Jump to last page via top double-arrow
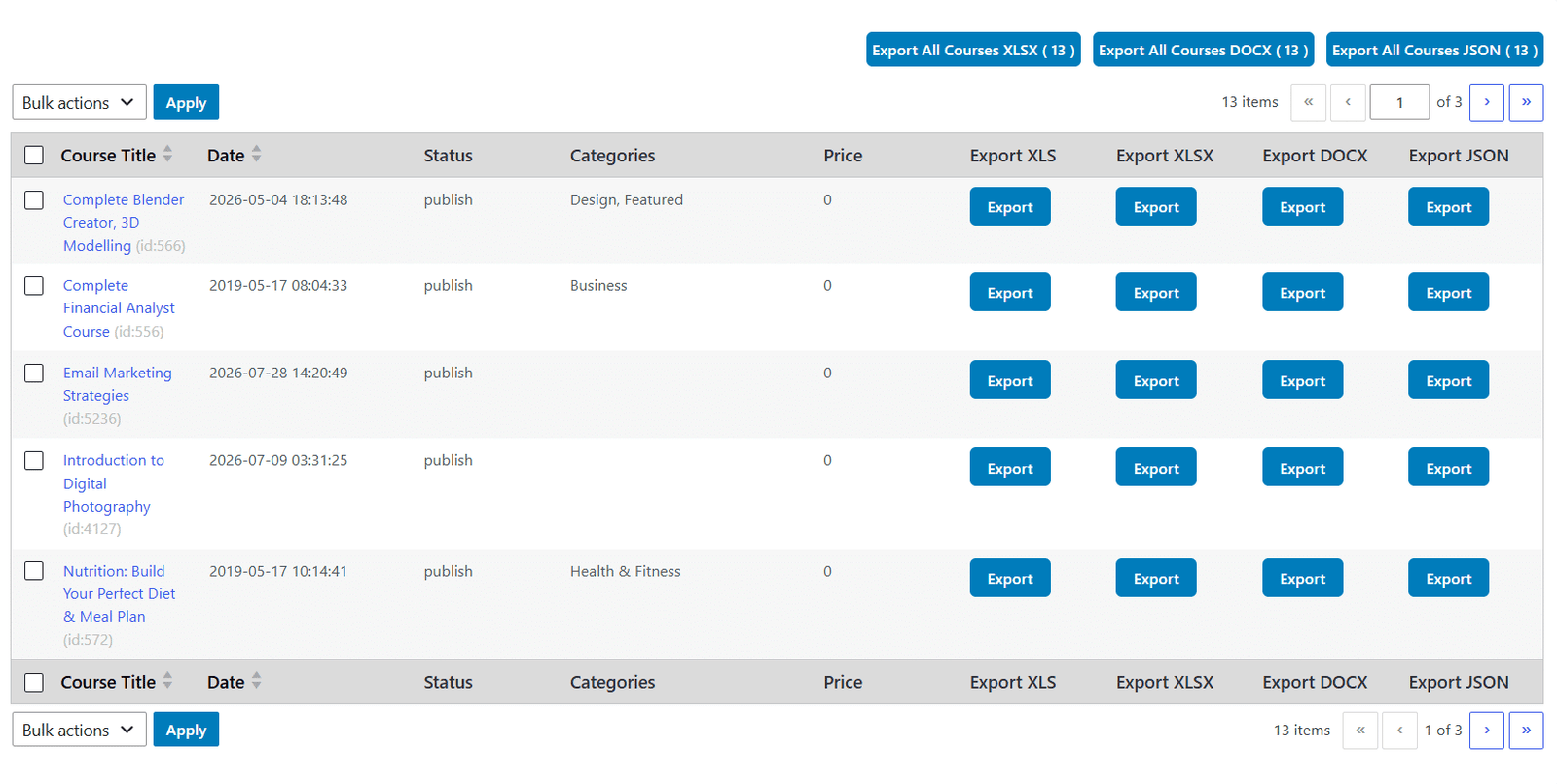Image resolution: width=1557 pixels, height=784 pixels. [1526, 102]
